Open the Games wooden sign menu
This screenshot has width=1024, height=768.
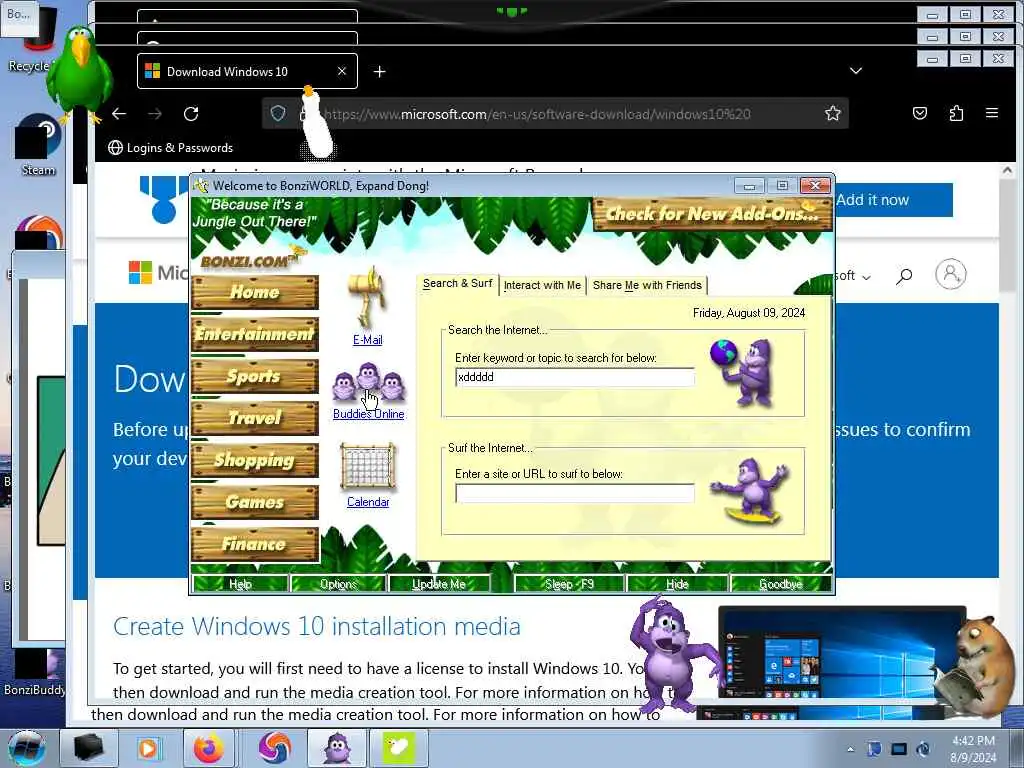[255, 502]
